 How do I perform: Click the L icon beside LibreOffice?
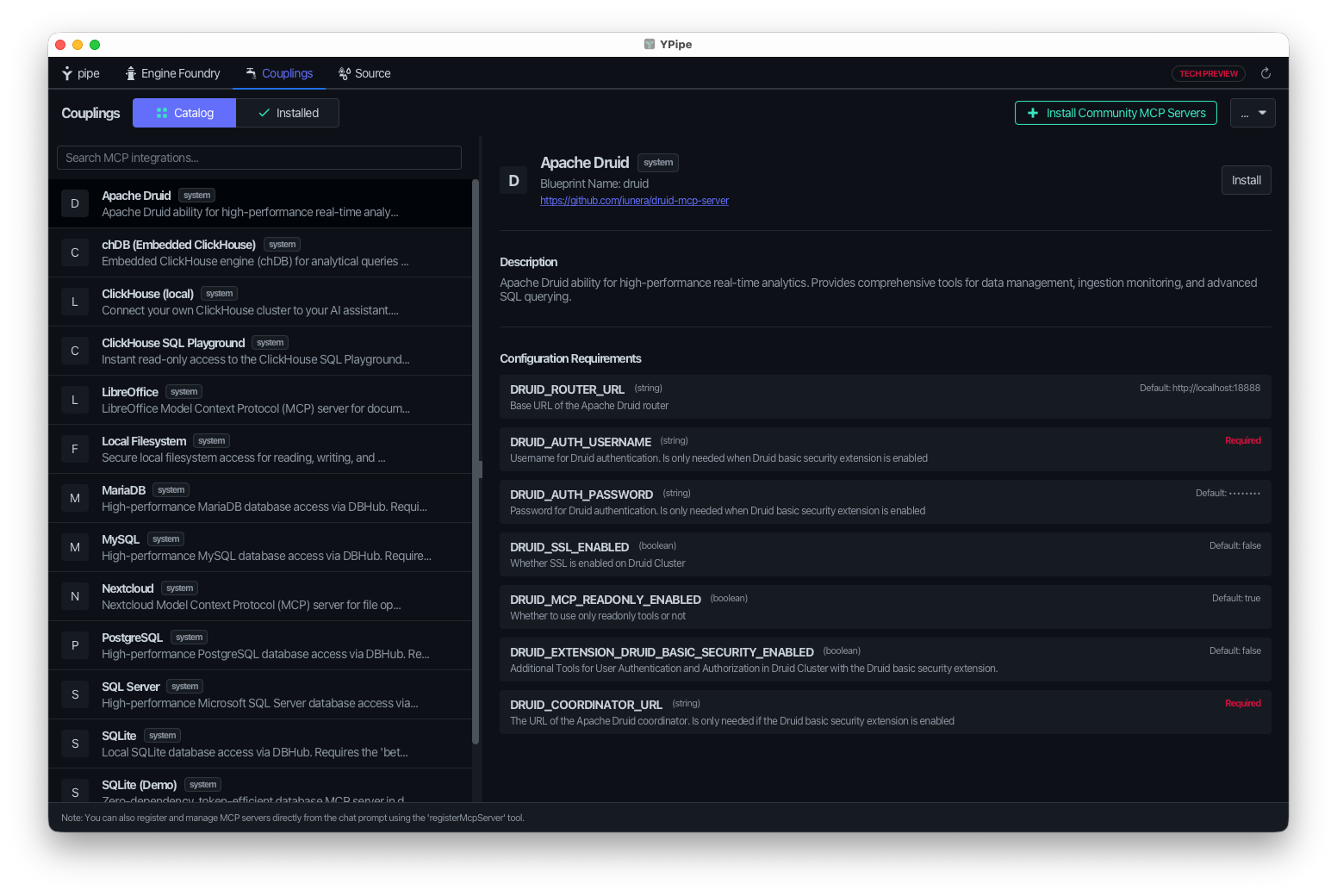[75, 400]
